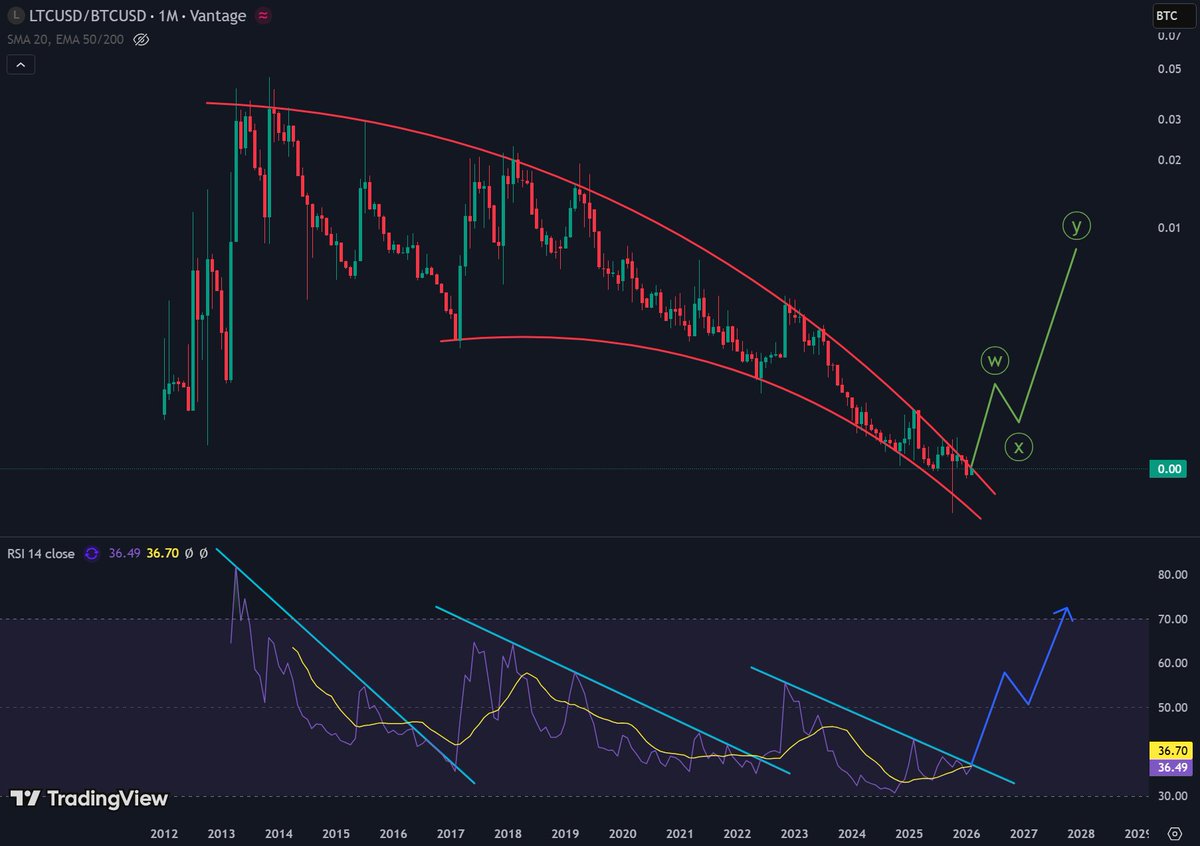Select the circled "x" Elliott wave label
This screenshot has width=1200, height=846.
click(1019, 447)
